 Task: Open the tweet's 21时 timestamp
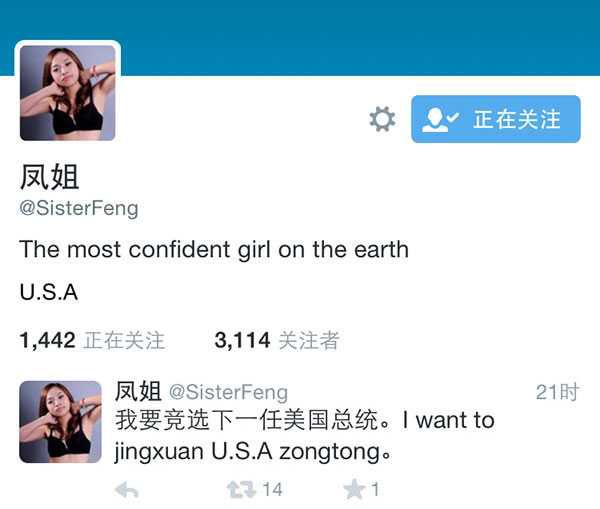[557, 392]
